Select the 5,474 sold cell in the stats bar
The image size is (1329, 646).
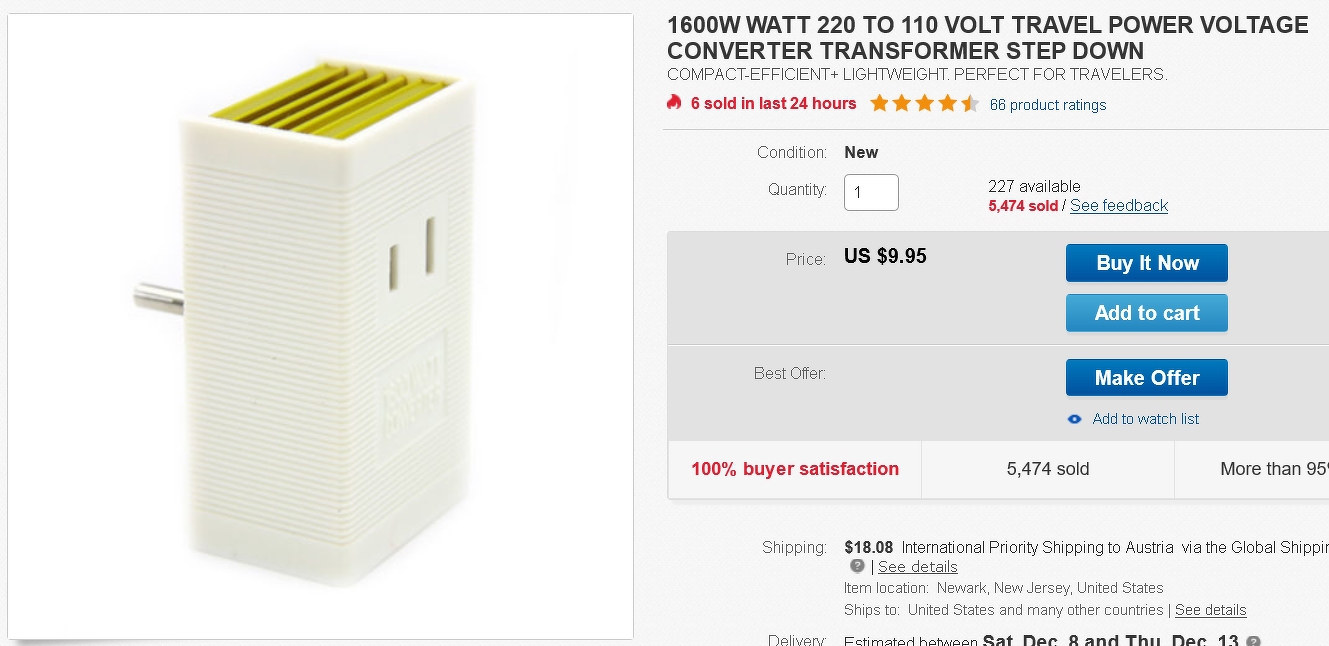click(1048, 469)
